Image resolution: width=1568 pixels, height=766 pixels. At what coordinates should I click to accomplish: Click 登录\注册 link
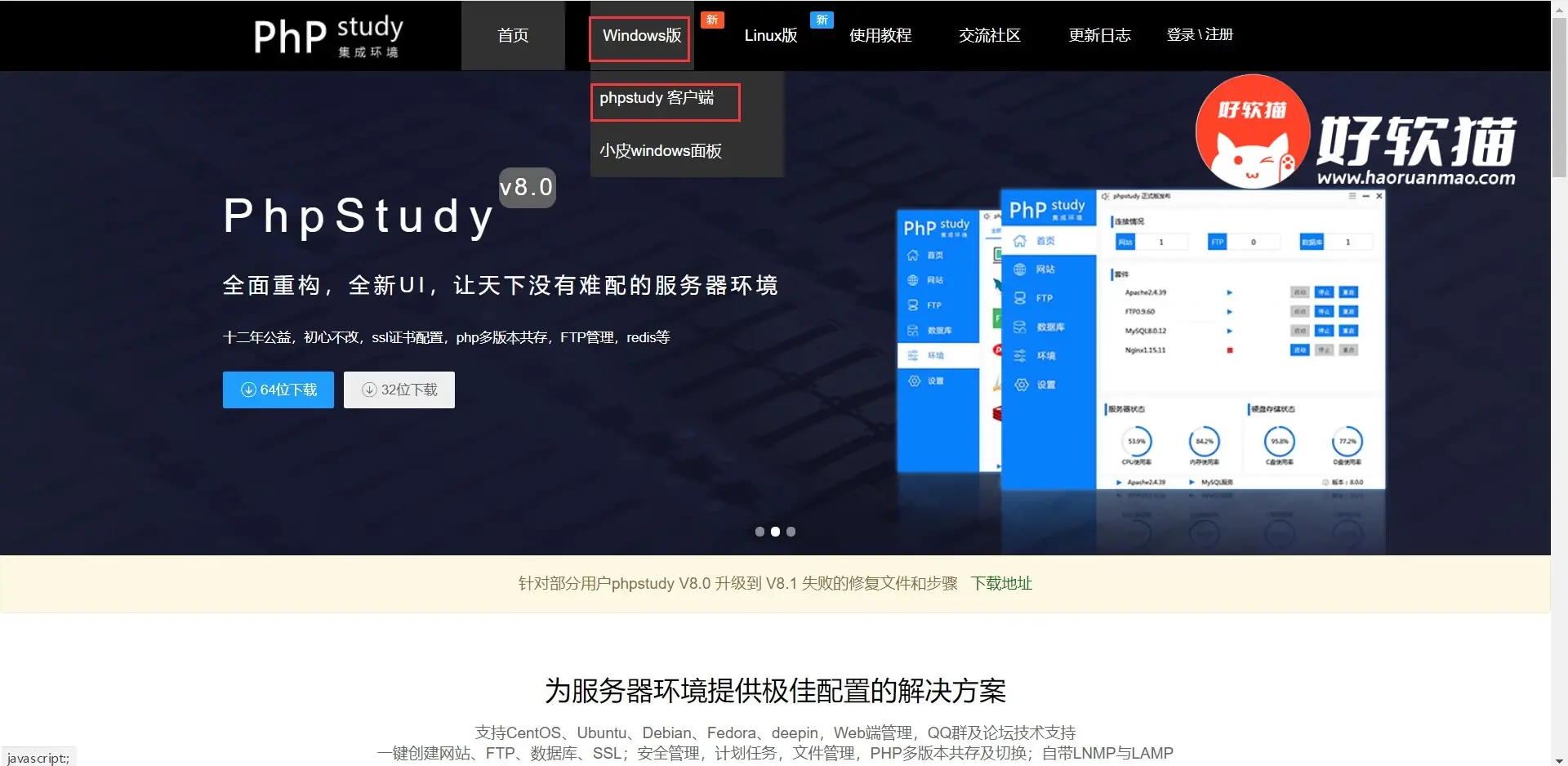pyautogui.click(x=1200, y=35)
